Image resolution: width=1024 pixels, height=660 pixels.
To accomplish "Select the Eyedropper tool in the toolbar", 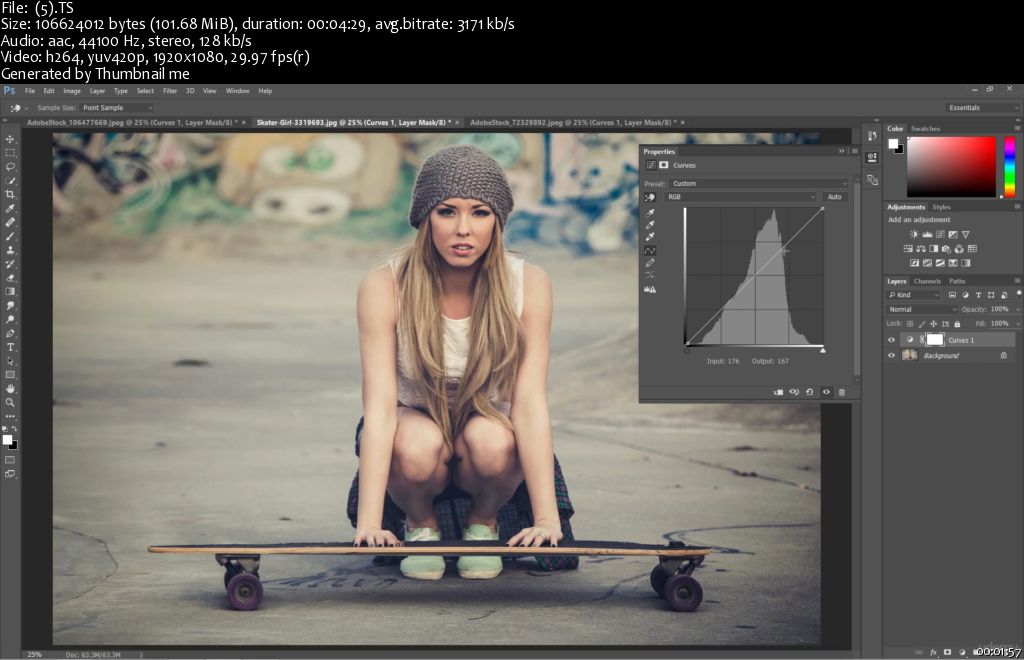I will tap(10, 208).
